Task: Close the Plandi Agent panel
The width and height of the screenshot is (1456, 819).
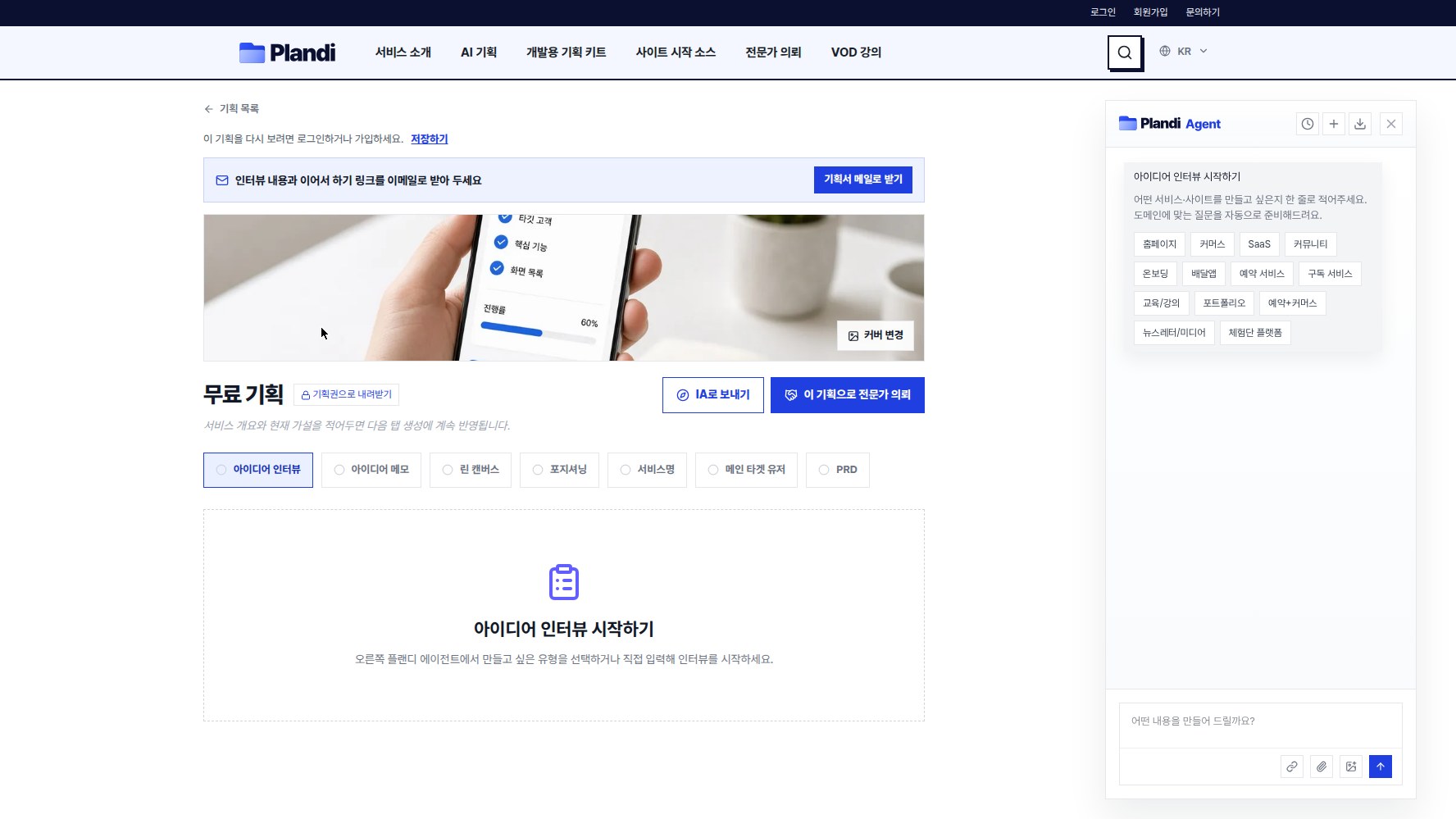Action: click(x=1391, y=124)
